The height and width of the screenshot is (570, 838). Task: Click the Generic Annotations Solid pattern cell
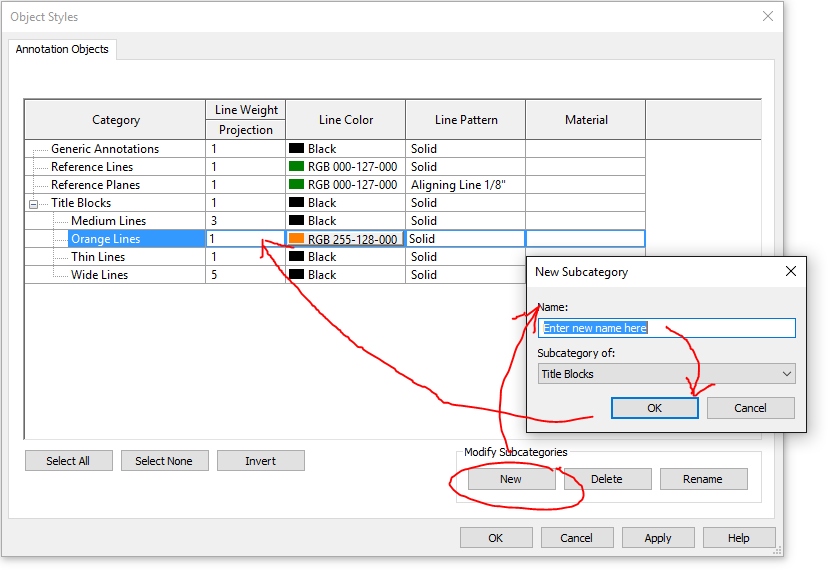pos(465,149)
